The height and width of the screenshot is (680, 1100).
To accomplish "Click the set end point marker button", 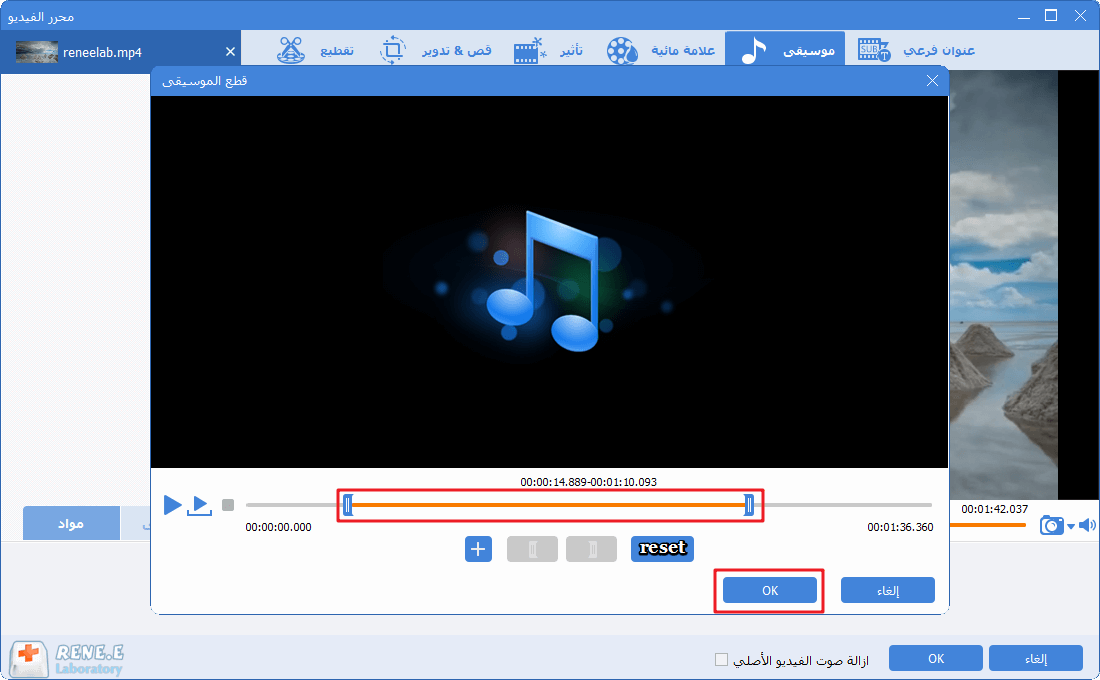I will tap(591, 549).
